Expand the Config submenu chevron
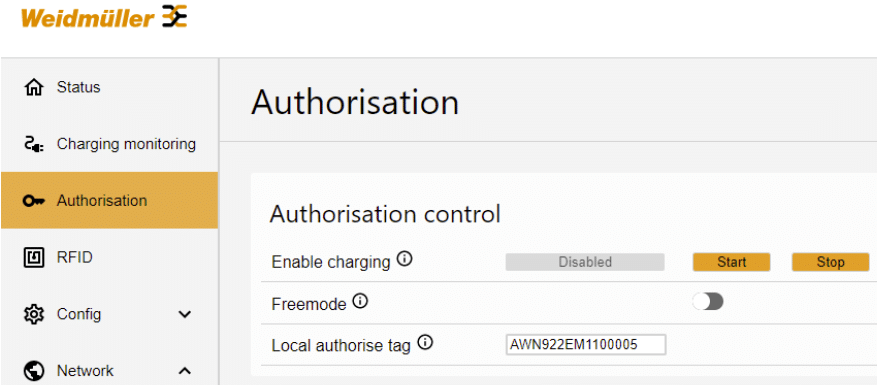This screenshot has height=385, width=877. pos(185,314)
